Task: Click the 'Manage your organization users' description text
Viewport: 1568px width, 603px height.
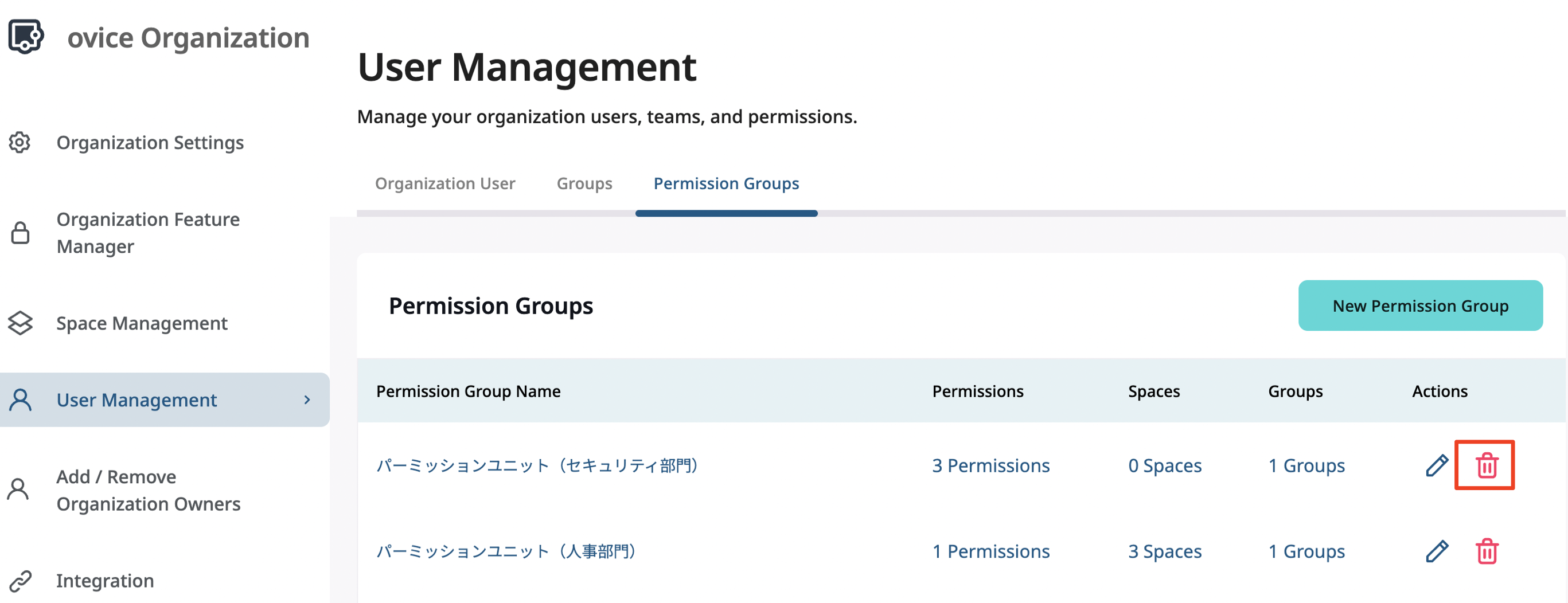Action: 607,116
